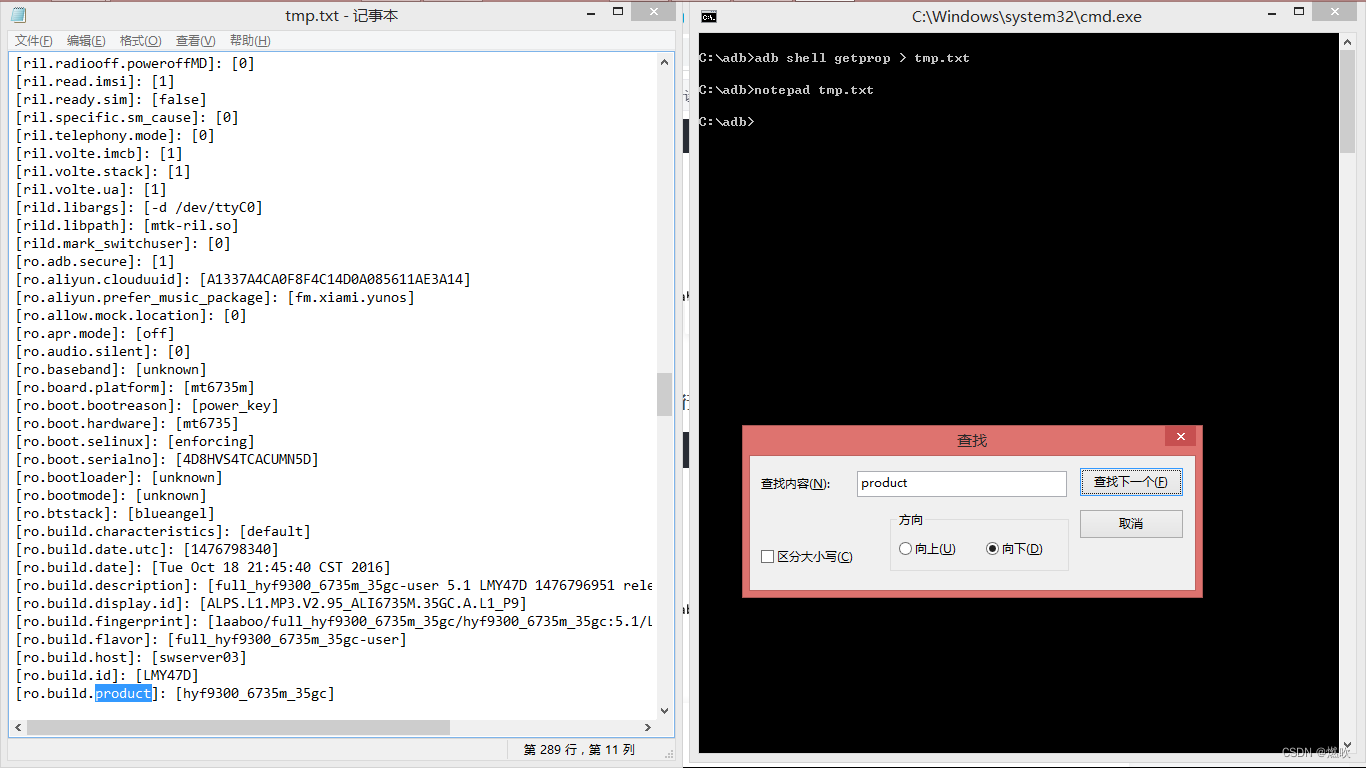Toggle the 区分大小写(C) checkbox
The width and height of the screenshot is (1366, 768).
807,556
